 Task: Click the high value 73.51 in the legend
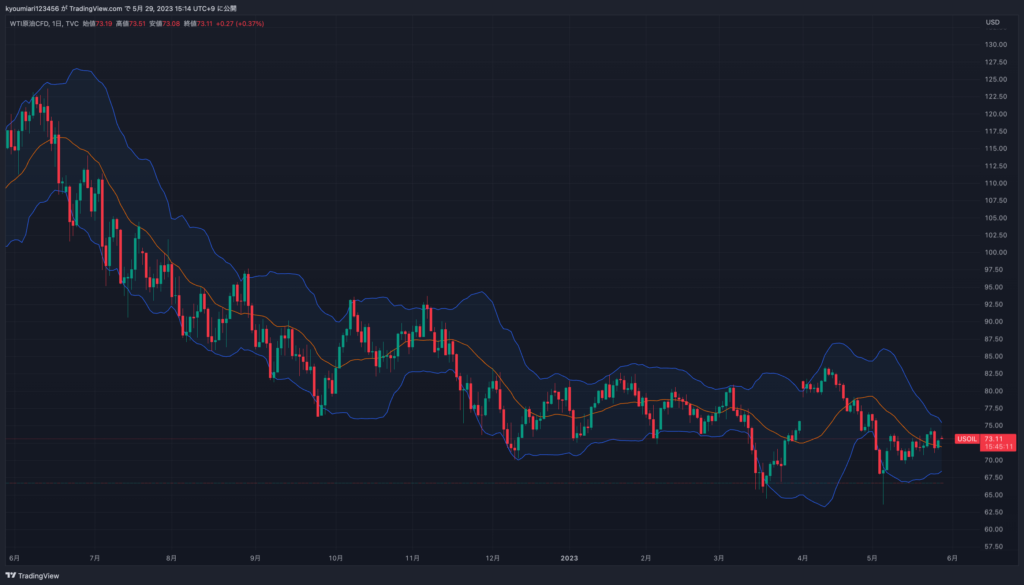(137, 24)
